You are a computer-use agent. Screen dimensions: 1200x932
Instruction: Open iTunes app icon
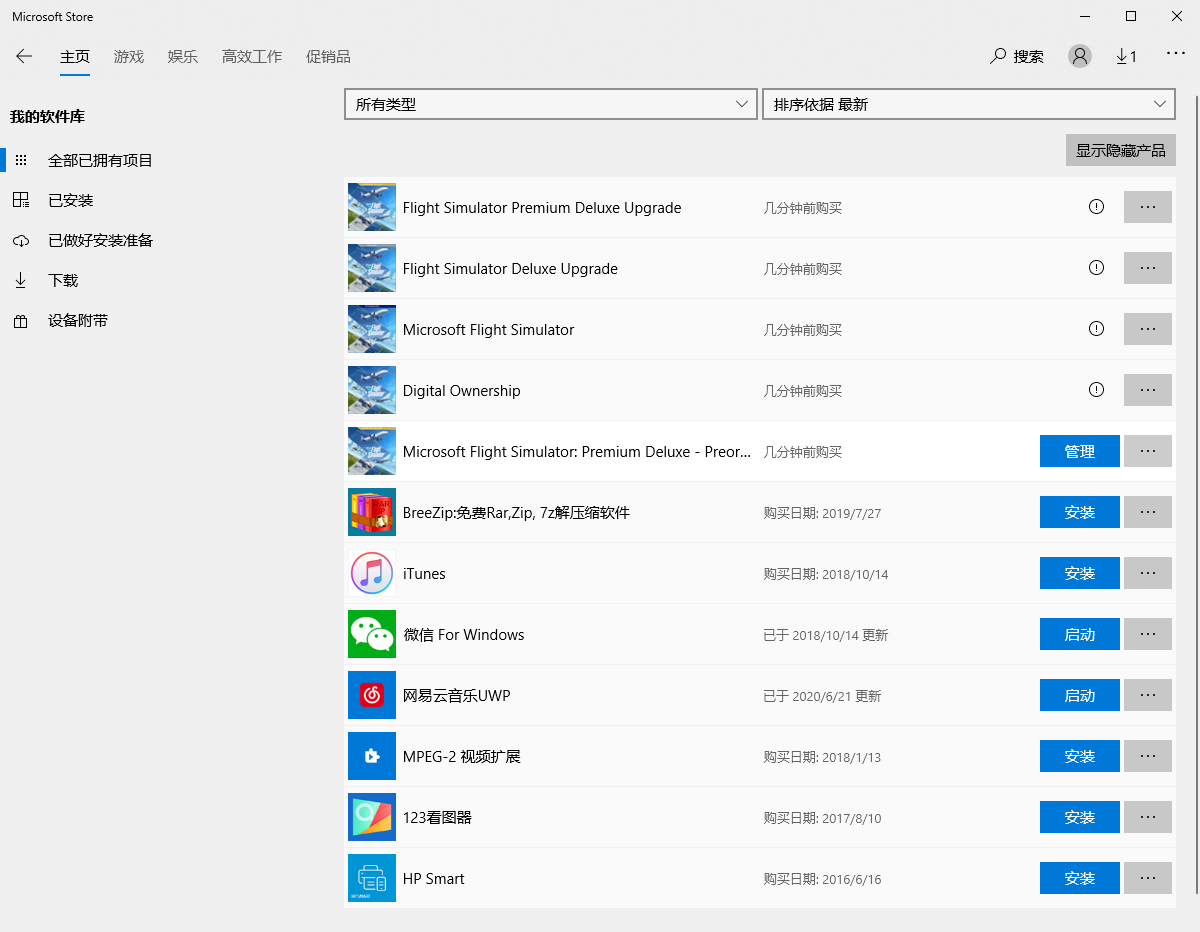(x=372, y=573)
